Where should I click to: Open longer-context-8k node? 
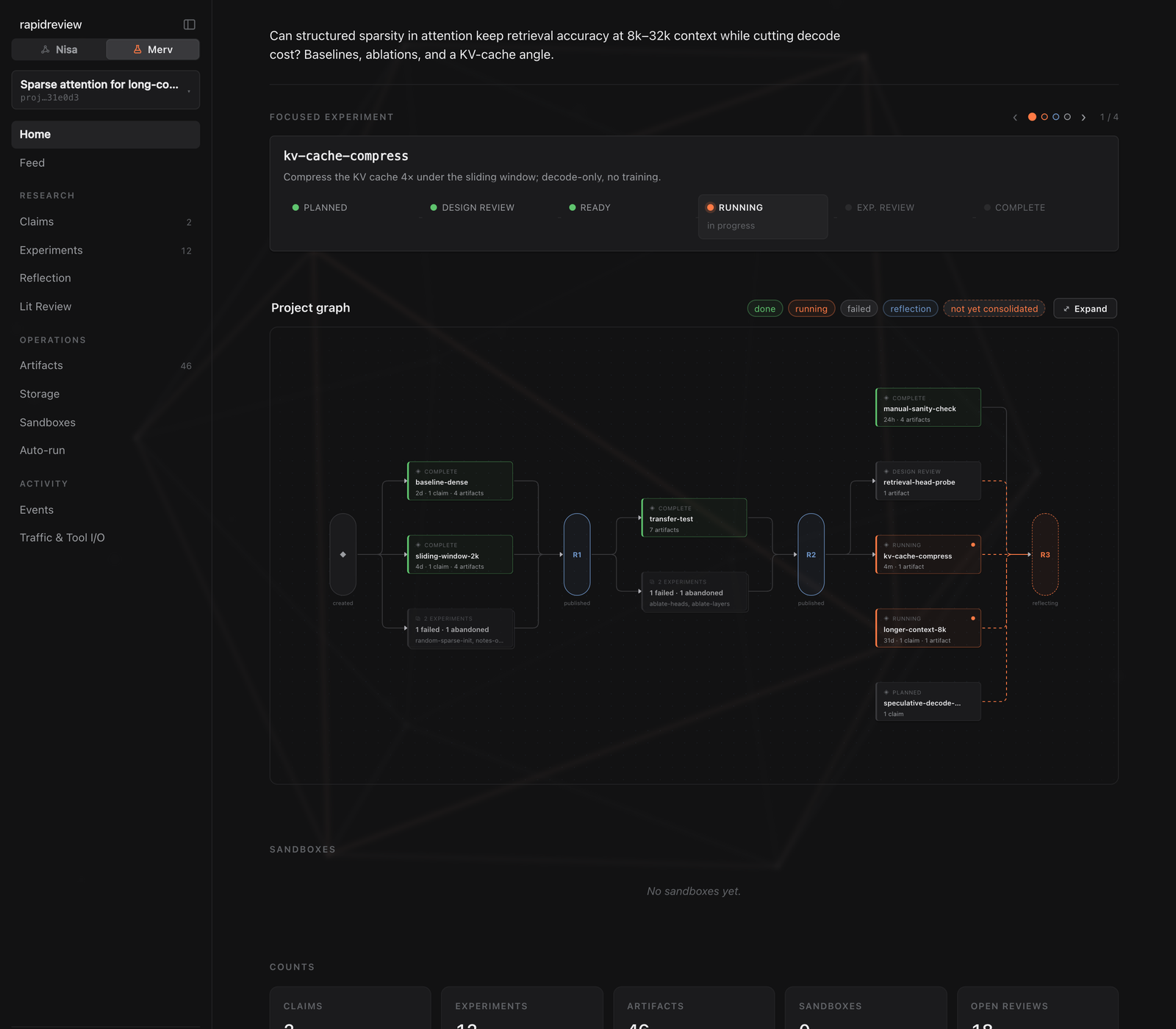928,628
